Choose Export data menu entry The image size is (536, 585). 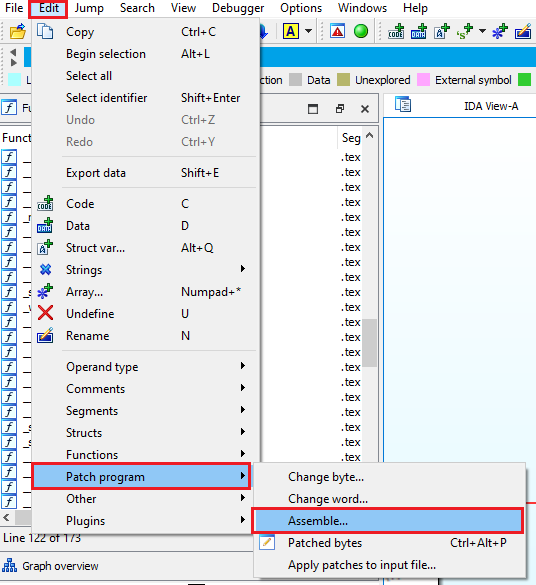[x=145, y=173]
